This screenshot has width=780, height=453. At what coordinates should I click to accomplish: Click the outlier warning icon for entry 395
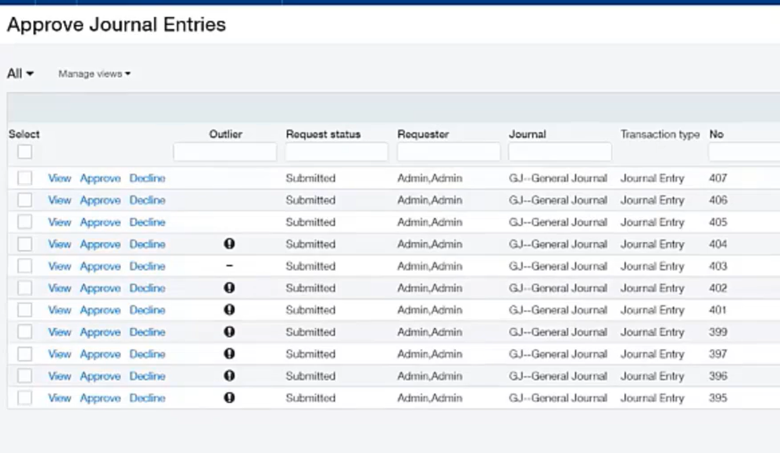[229, 398]
